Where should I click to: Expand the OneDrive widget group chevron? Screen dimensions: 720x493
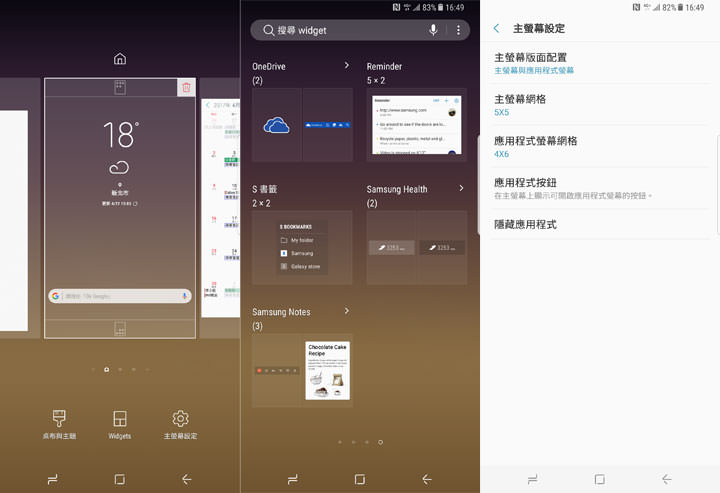tap(347, 66)
